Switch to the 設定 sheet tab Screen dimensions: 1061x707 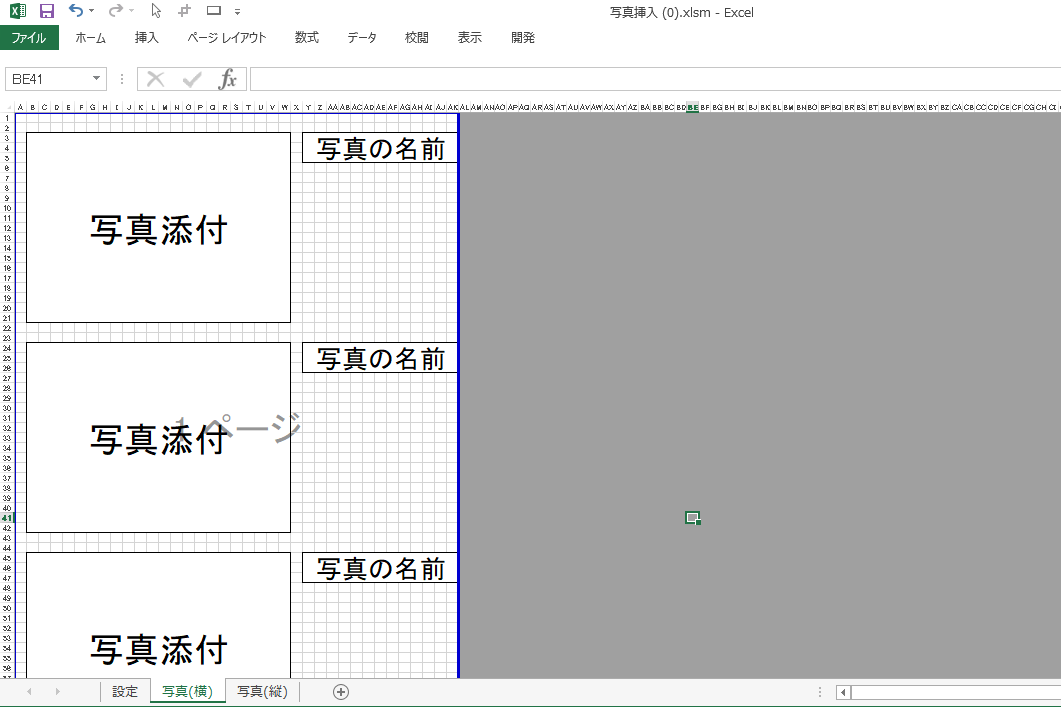pos(125,692)
